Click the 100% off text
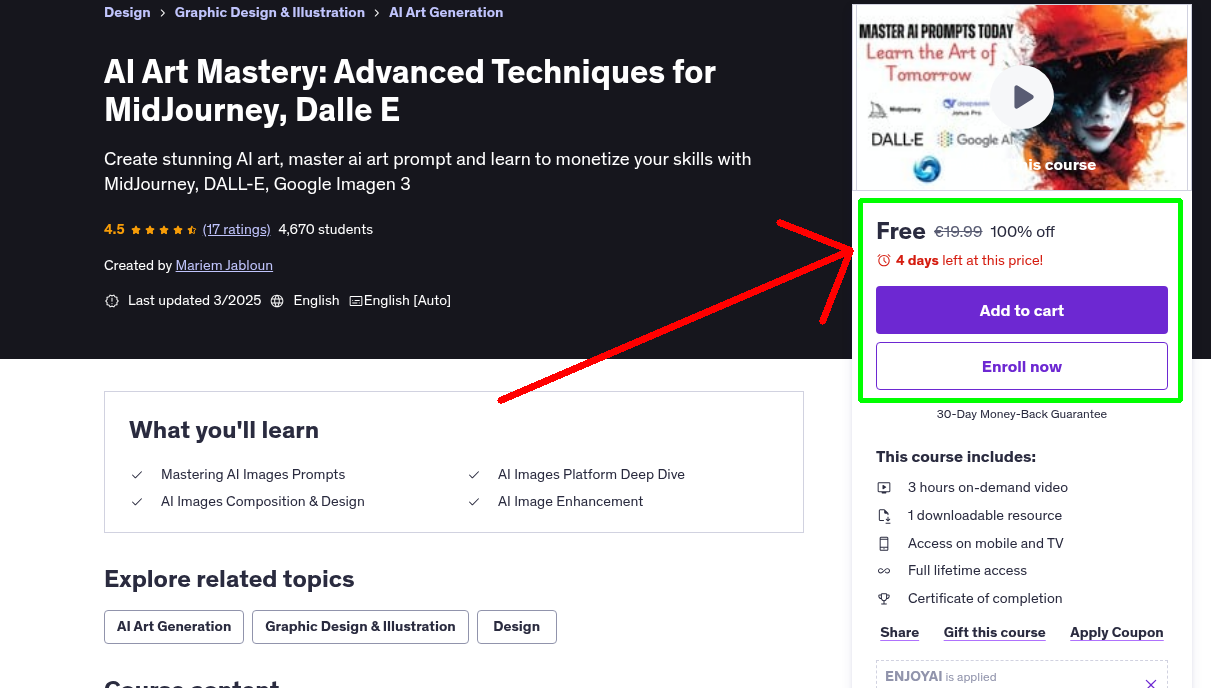 (x=1023, y=232)
